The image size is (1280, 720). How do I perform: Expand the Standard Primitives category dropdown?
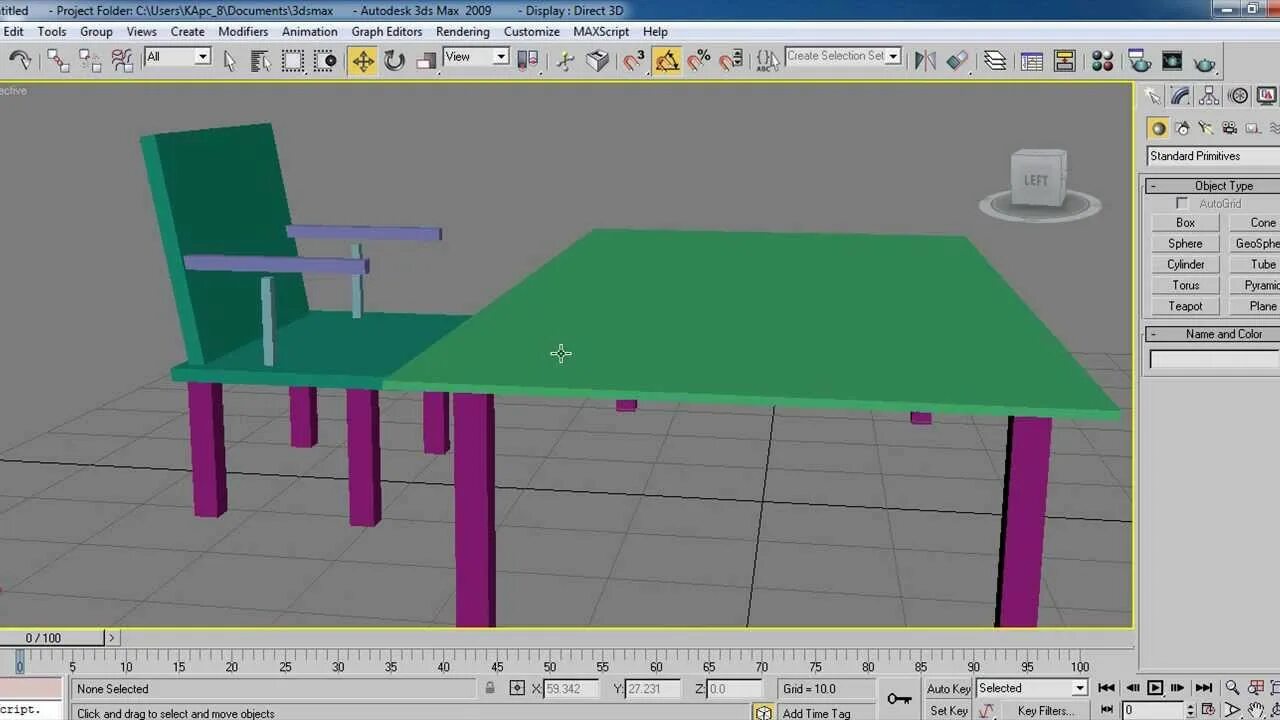point(1213,156)
